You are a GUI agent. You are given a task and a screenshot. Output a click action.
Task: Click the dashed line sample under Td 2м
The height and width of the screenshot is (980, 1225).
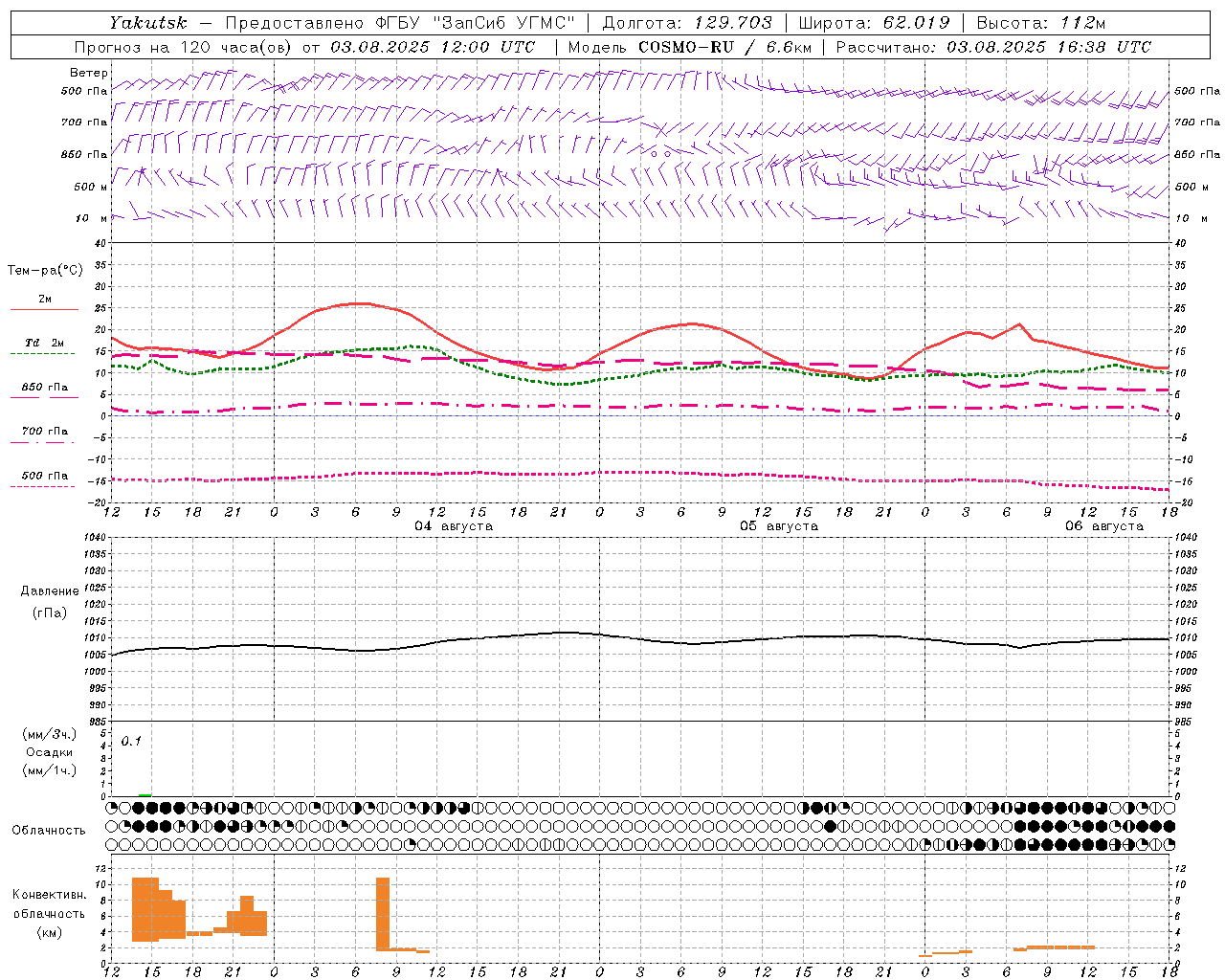pos(44,354)
